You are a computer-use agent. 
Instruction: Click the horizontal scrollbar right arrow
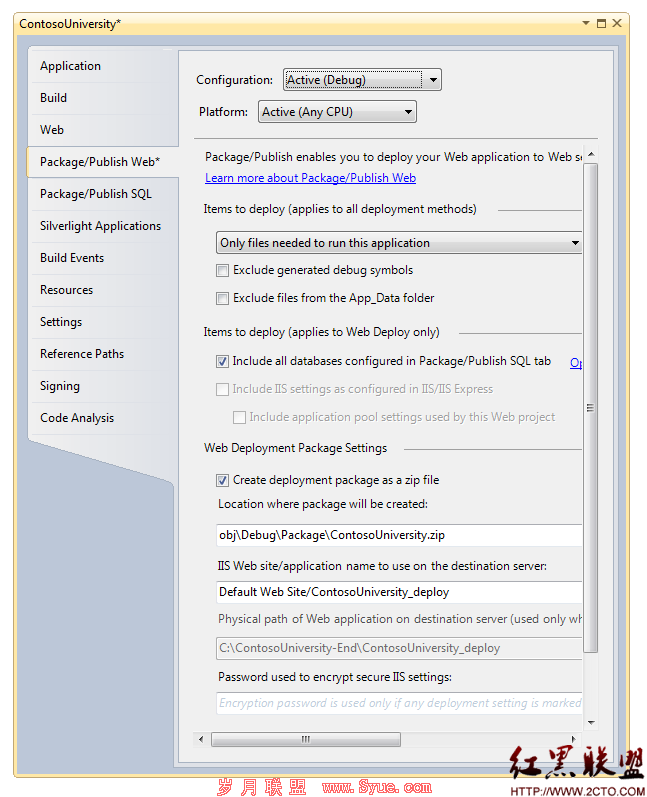click(x=574, y=739)
